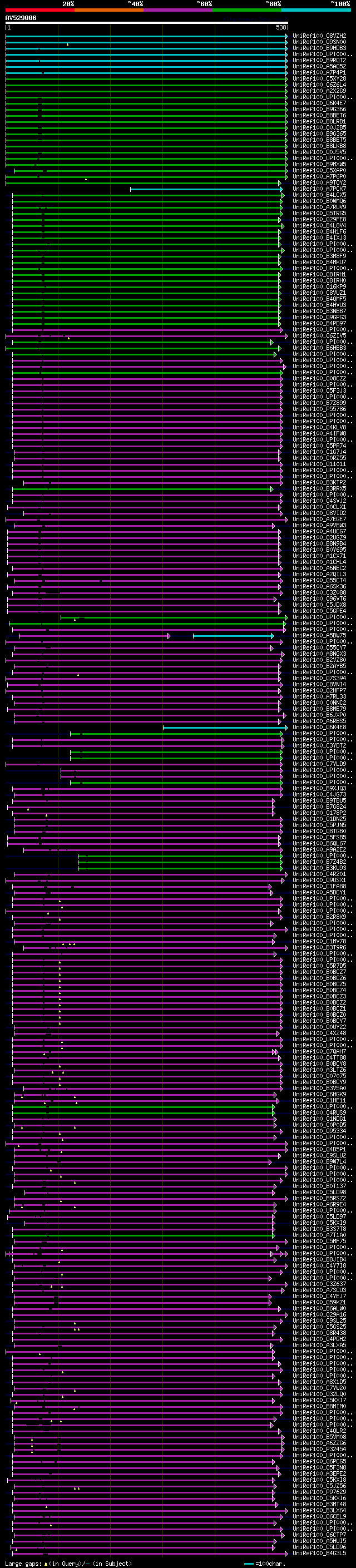Click the label UniRef100_C1G7J4
This screenshot has width=356, height=1568.
319,452
